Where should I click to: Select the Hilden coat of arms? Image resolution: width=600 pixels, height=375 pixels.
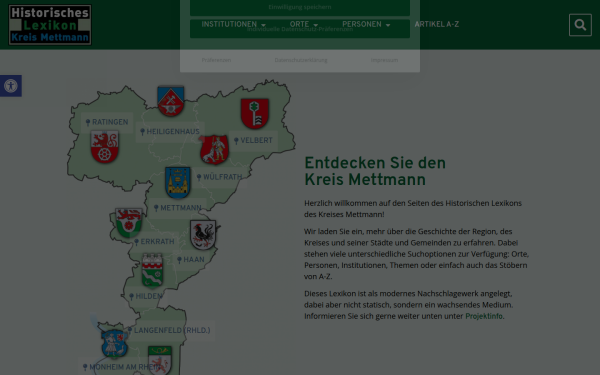(152, 270)
